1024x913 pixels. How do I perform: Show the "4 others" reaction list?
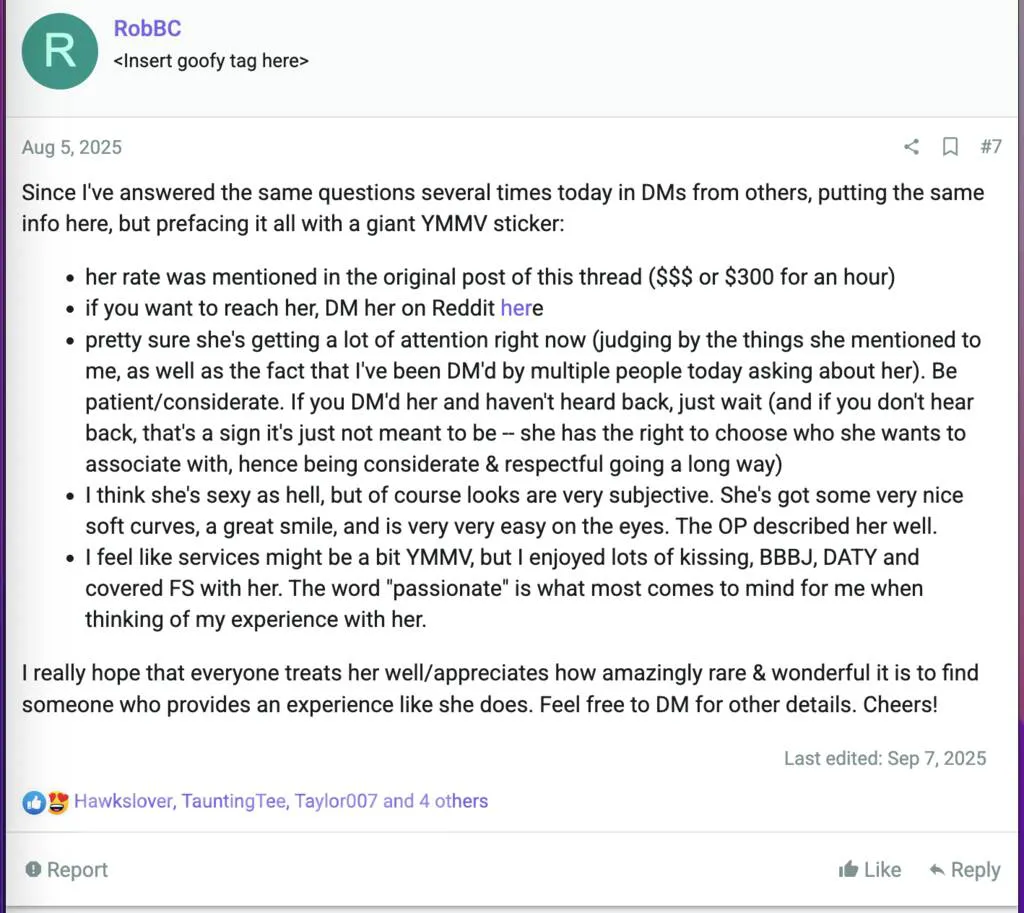(x=453, y=801)
